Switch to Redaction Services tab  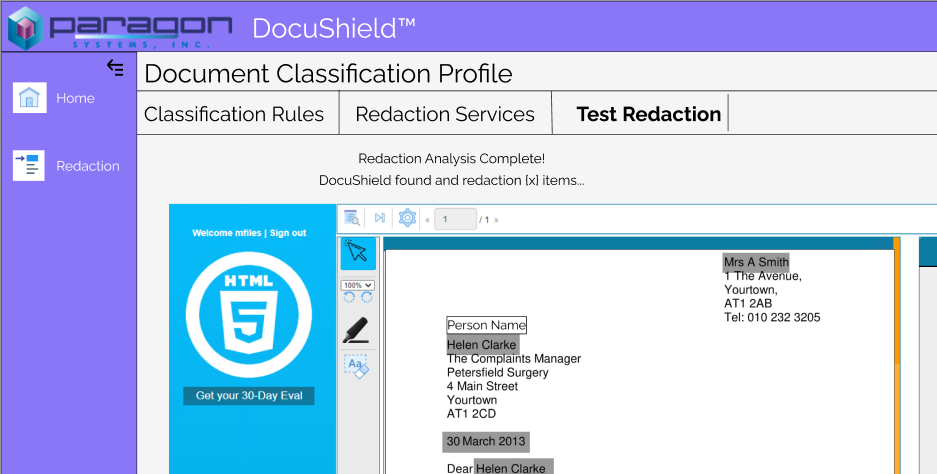(445, 114)
